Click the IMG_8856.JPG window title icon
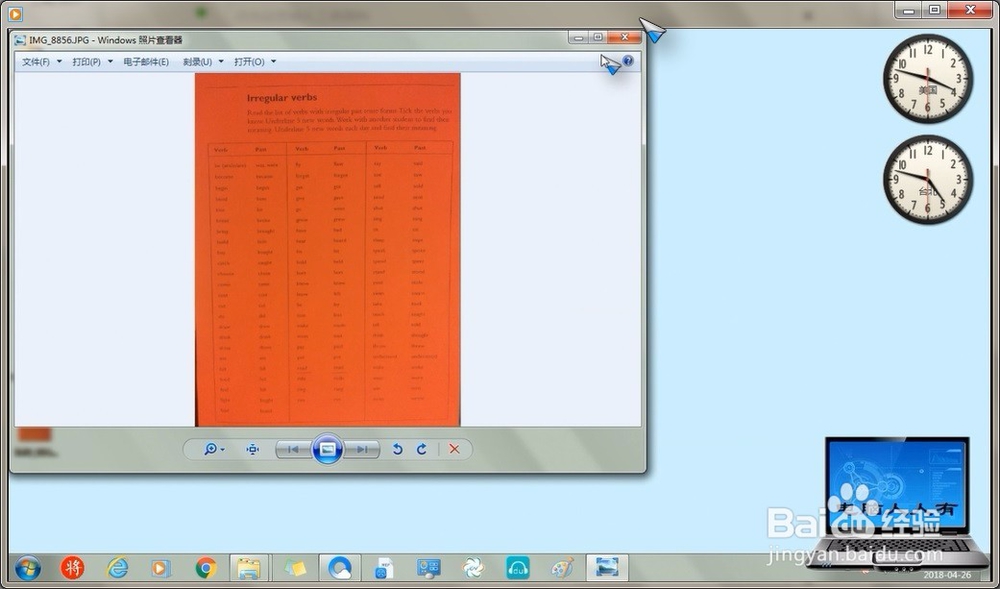The width and height of the screenshot is (1000, 589). pos(20,40)
